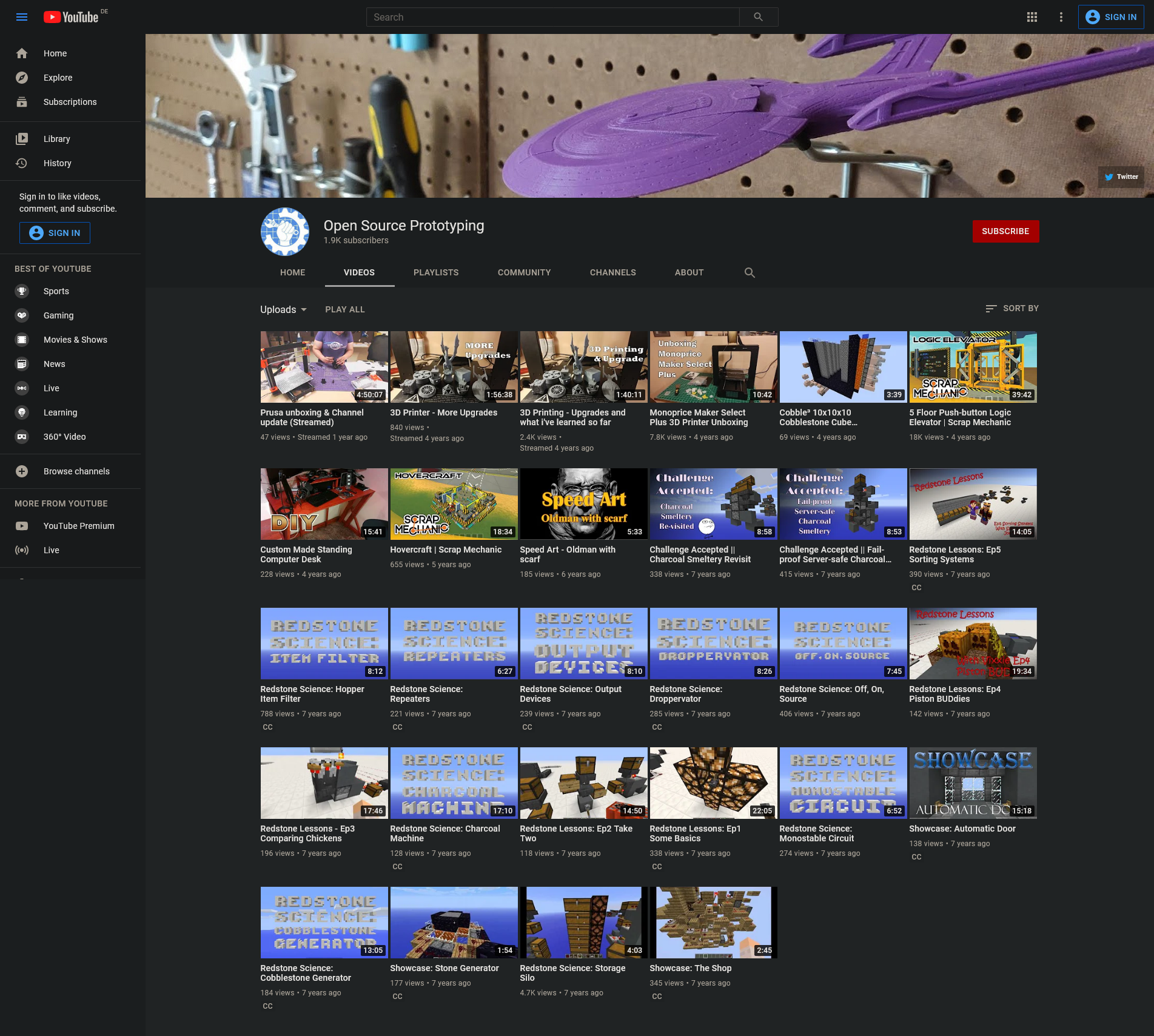
Task: Click the YouTube Premium icon
Action: pos(22,526)
